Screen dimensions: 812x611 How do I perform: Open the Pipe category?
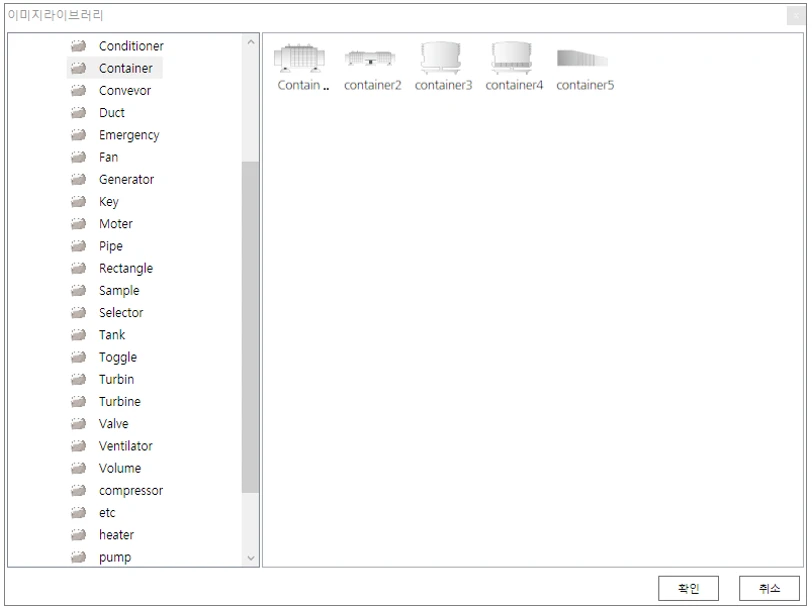[111, 246]
